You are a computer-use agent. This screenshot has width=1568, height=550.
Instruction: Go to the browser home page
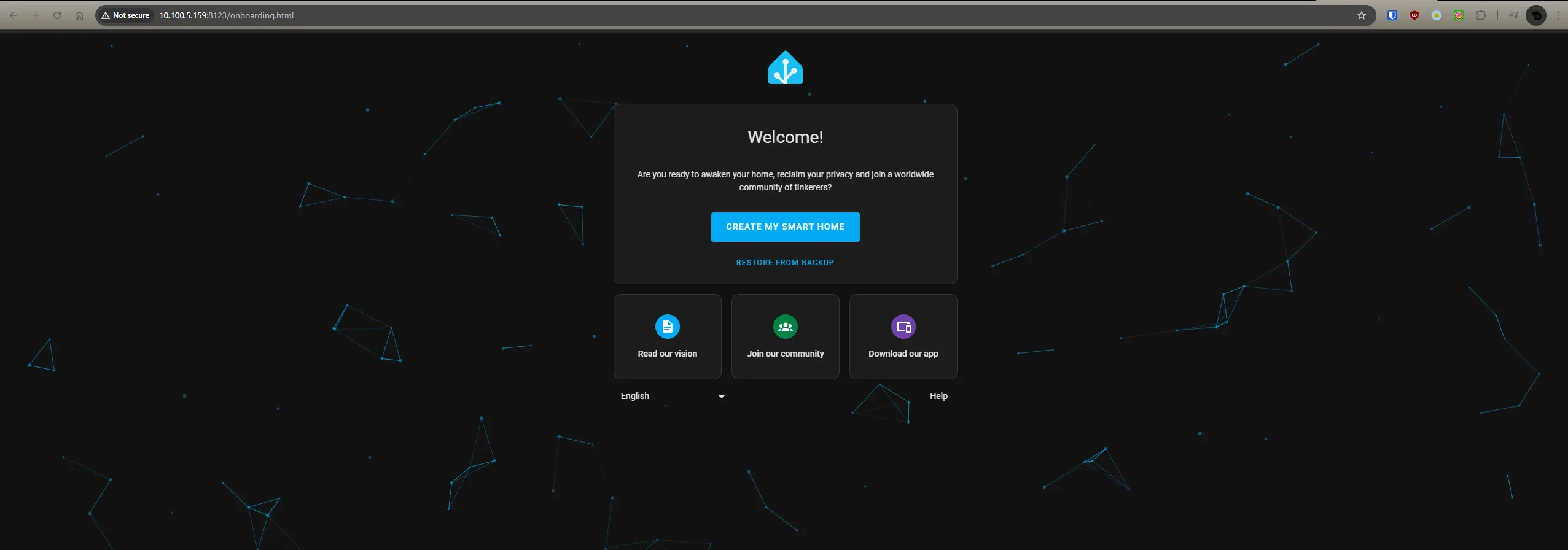pos(79,15)
